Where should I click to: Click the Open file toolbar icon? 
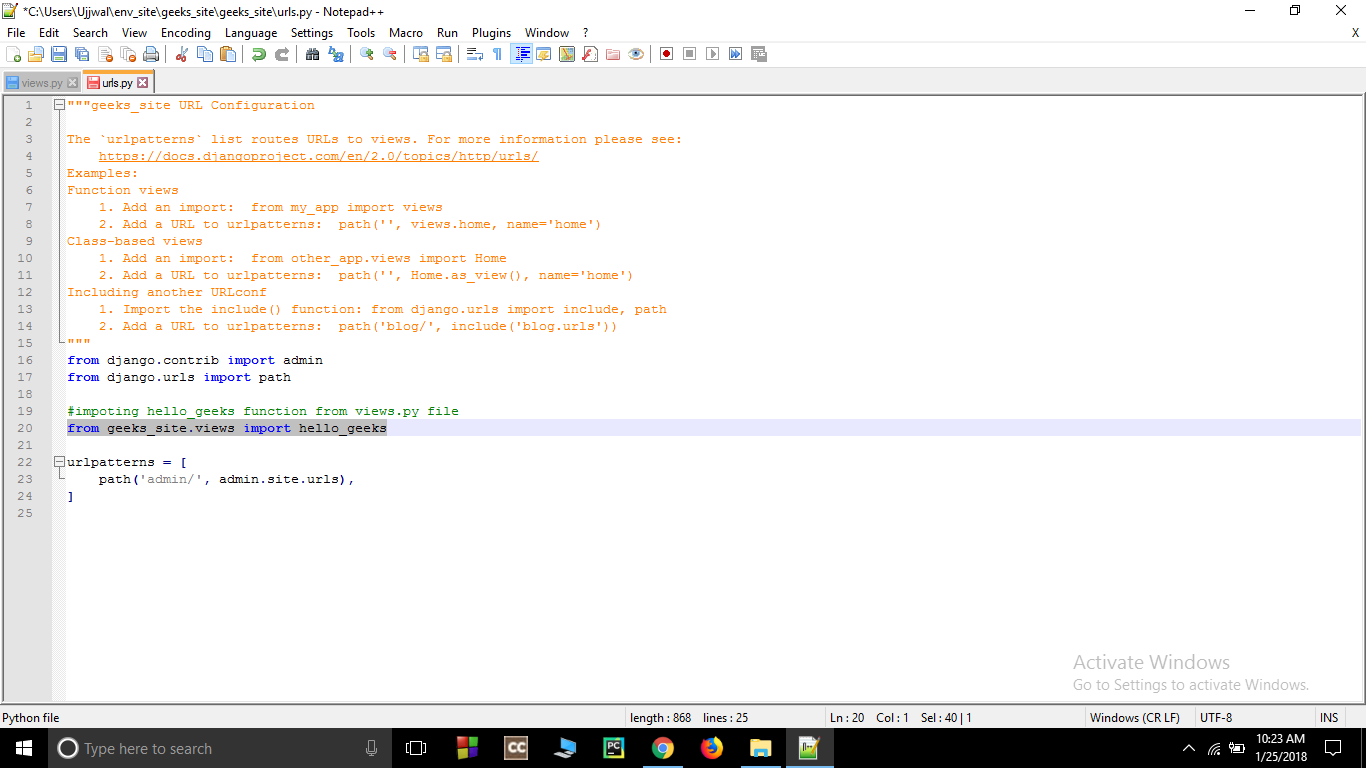(x=36, y=54)
